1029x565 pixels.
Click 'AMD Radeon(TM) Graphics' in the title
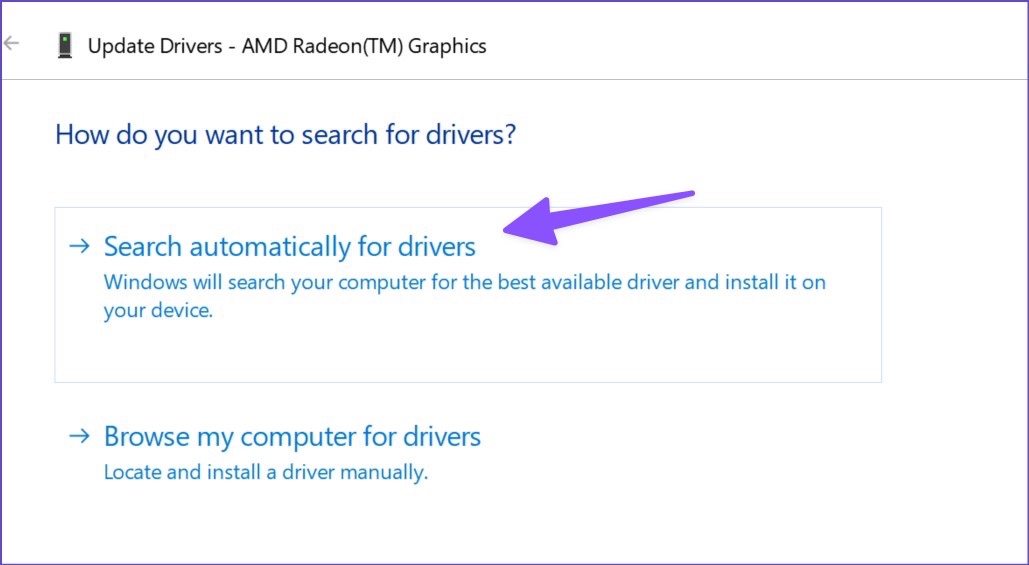364,47
